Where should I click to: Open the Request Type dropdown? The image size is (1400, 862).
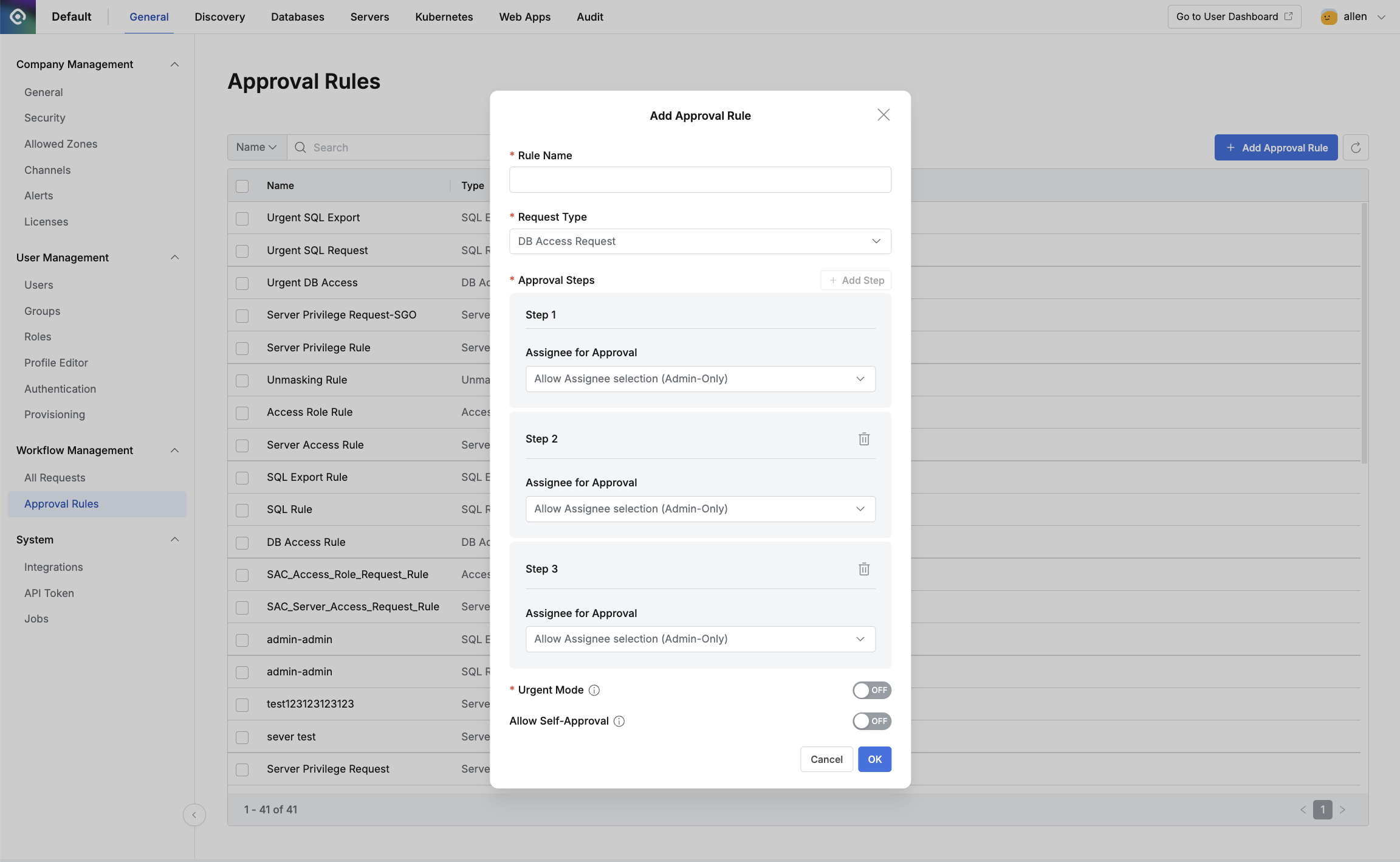[x=699, y=241]
